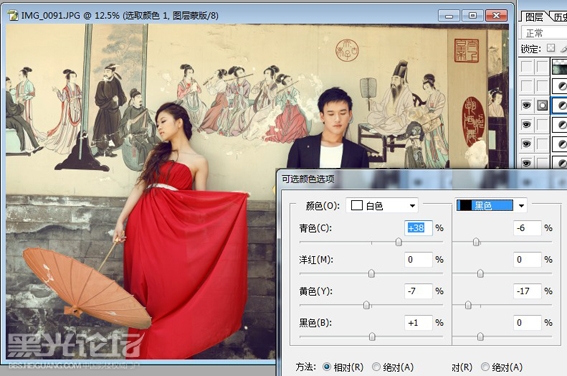Click the lock transparent pixels icon

550,48
